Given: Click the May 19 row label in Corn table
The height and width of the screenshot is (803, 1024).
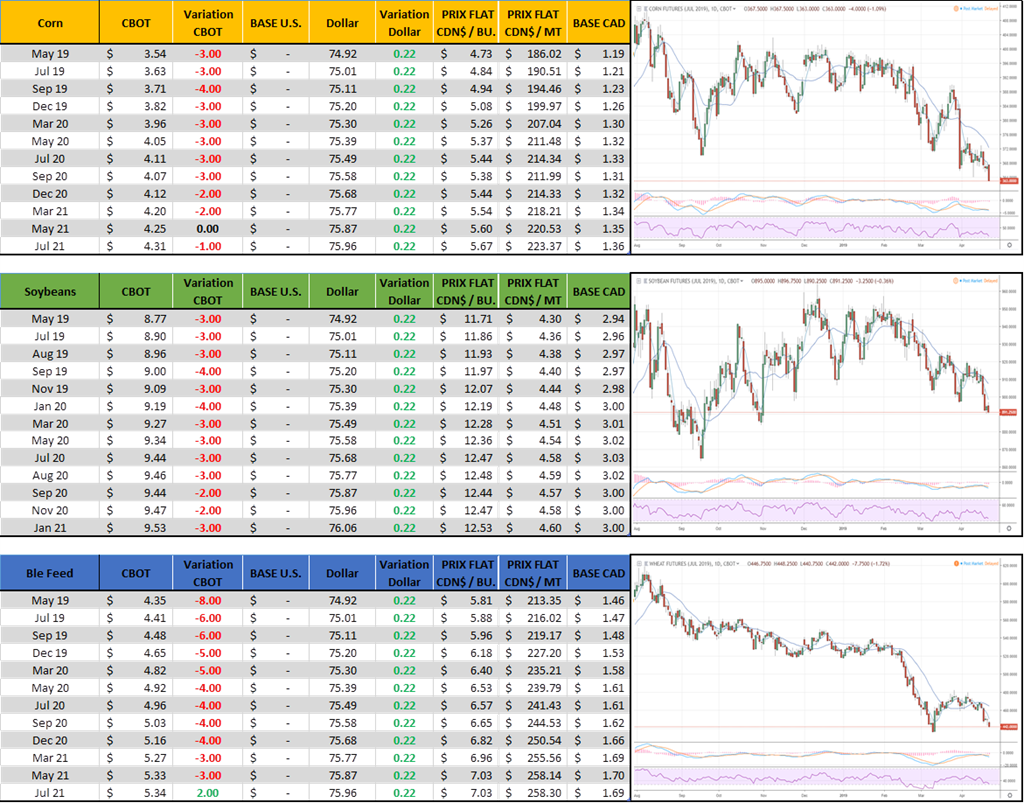Looking at the screenshot, I should [50, 54].
